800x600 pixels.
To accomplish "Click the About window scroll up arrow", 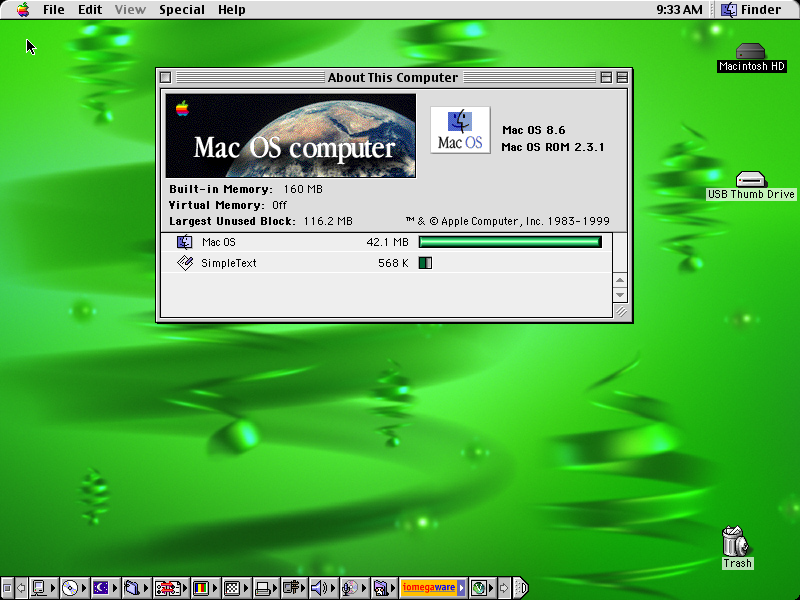I will (x=620, y=280).
